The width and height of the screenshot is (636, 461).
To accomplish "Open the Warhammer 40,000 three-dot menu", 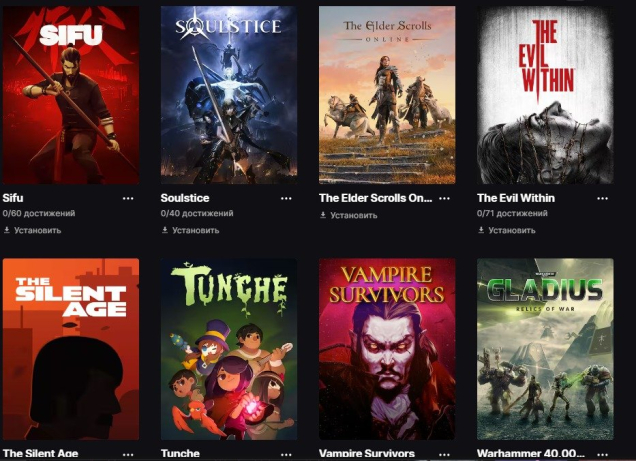I will tap(603, 455).
